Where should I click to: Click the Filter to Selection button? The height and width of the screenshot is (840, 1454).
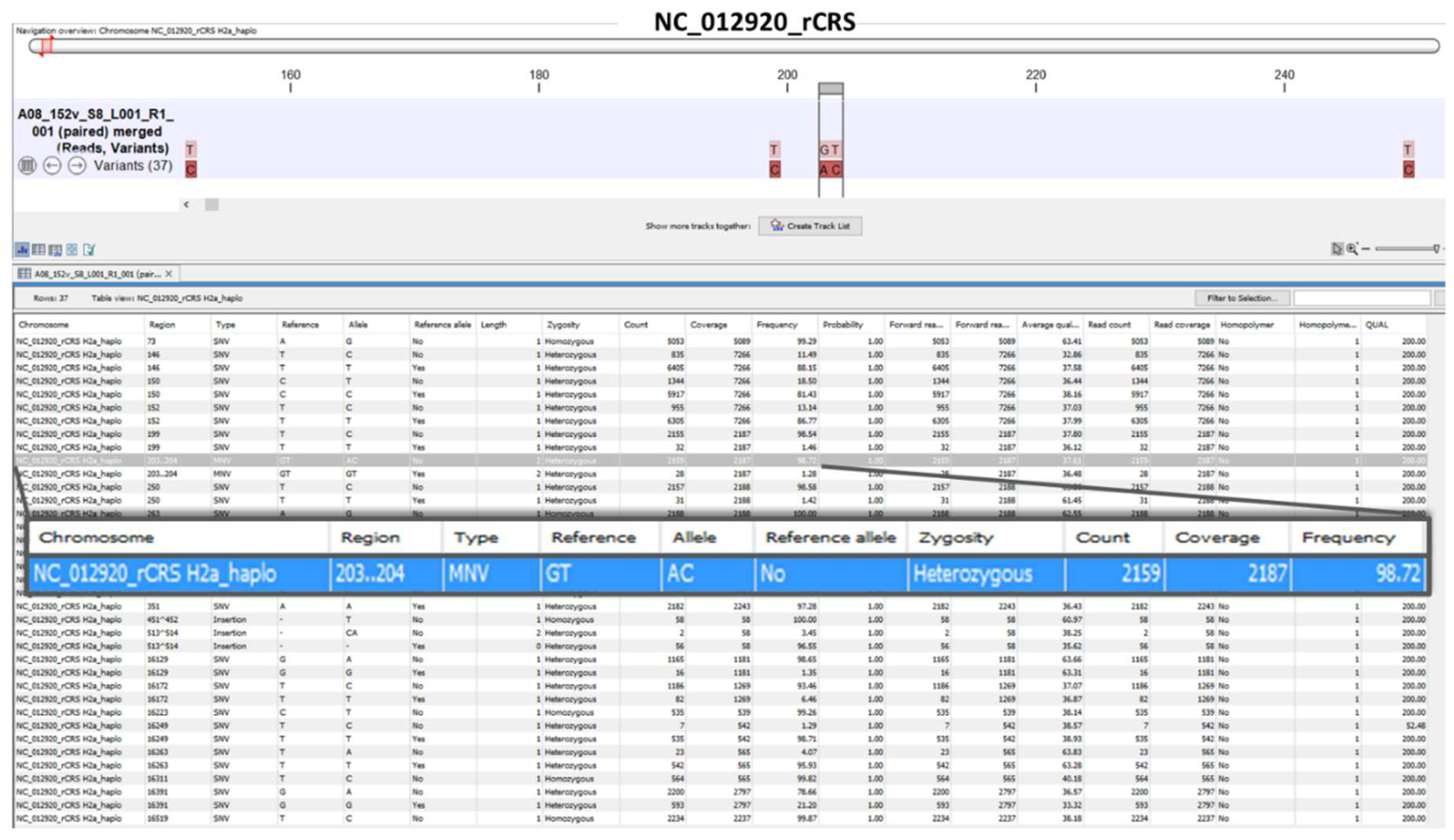coord(1243,298)
